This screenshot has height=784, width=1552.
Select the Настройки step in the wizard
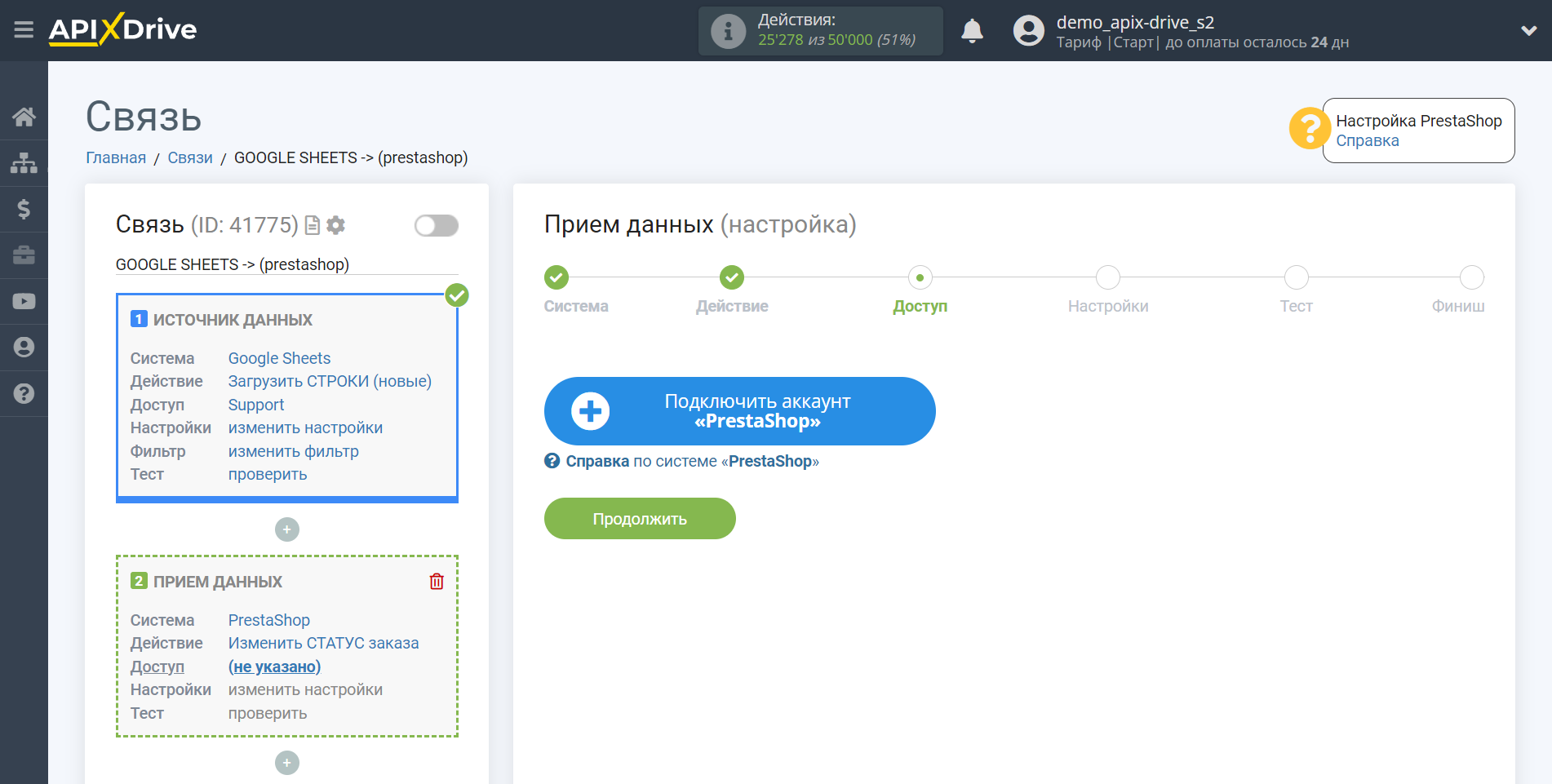pyautogui.click(x=1108, y=277)
